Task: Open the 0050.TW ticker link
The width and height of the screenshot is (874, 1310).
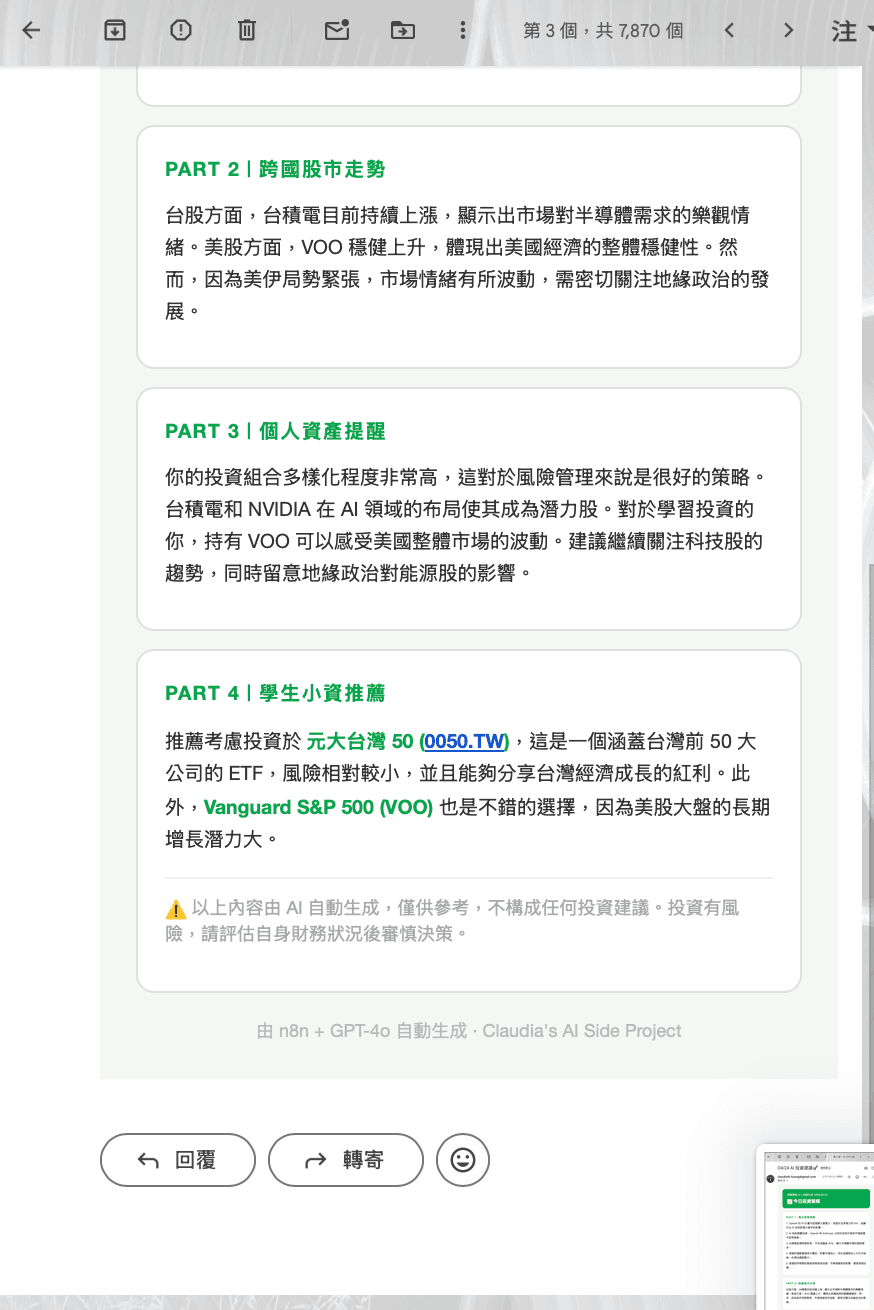Action: click(464, 741)
